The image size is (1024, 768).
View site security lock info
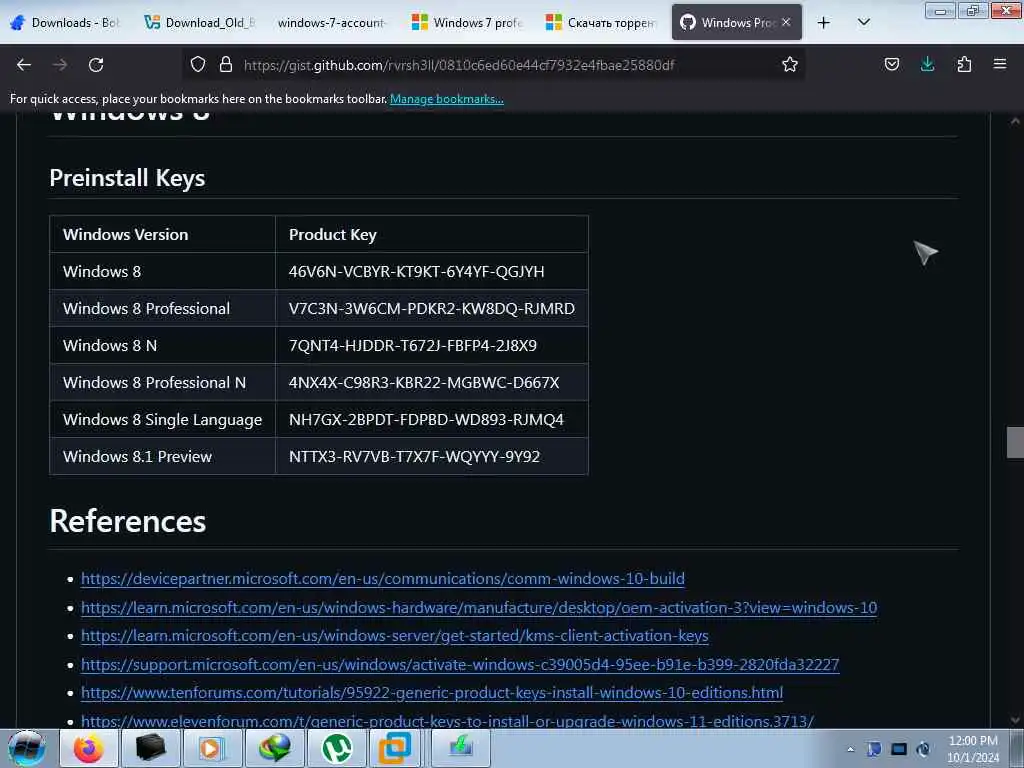[226, 64]
